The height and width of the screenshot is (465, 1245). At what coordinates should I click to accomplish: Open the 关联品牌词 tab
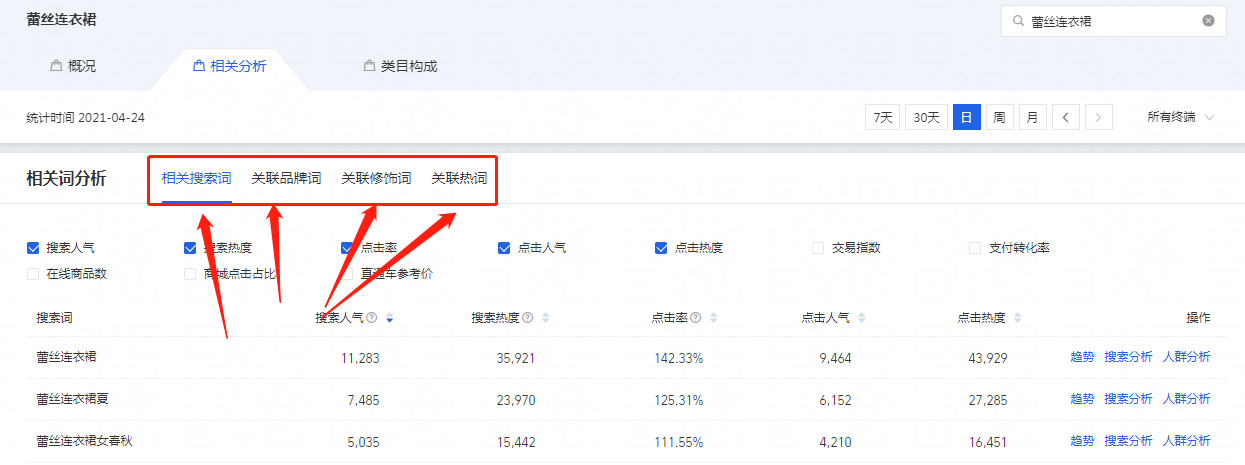pos(286,179)
